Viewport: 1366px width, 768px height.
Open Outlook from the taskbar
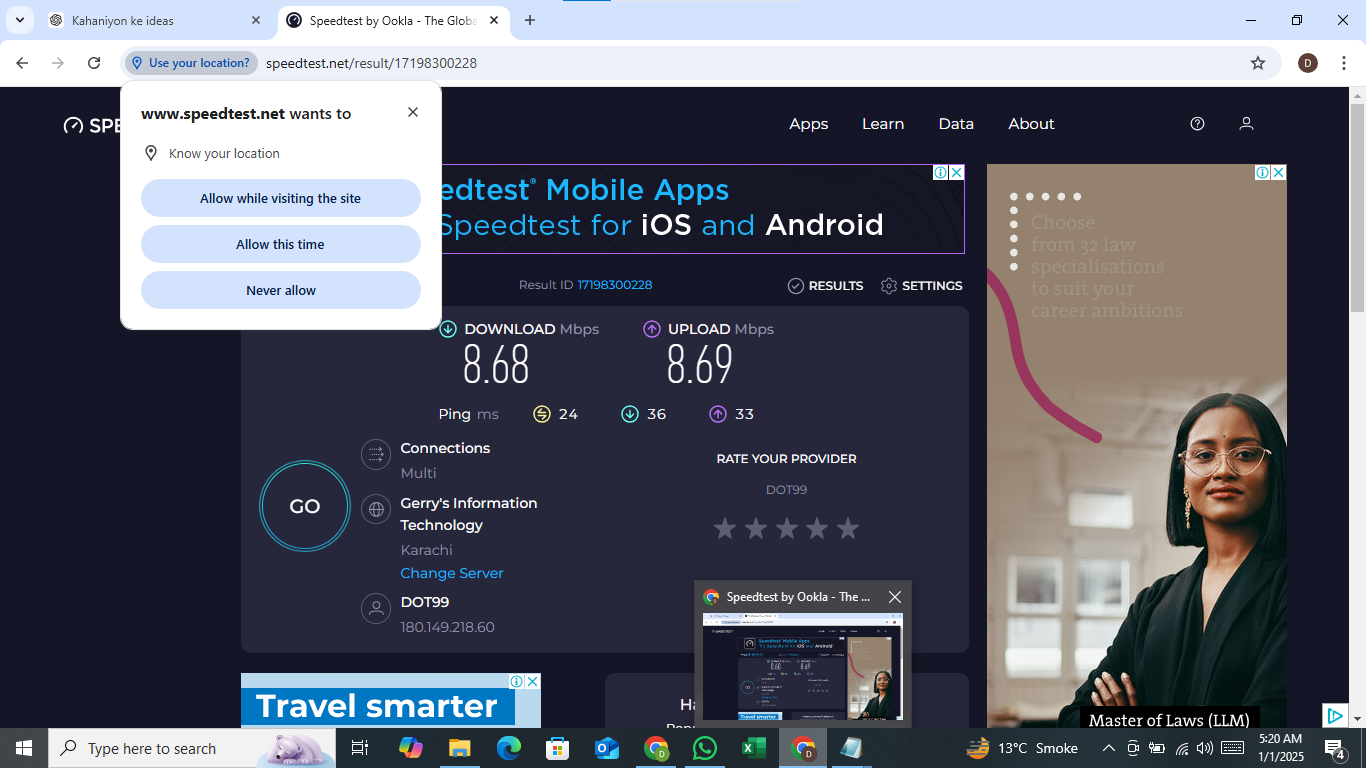(x=606, y=748)
